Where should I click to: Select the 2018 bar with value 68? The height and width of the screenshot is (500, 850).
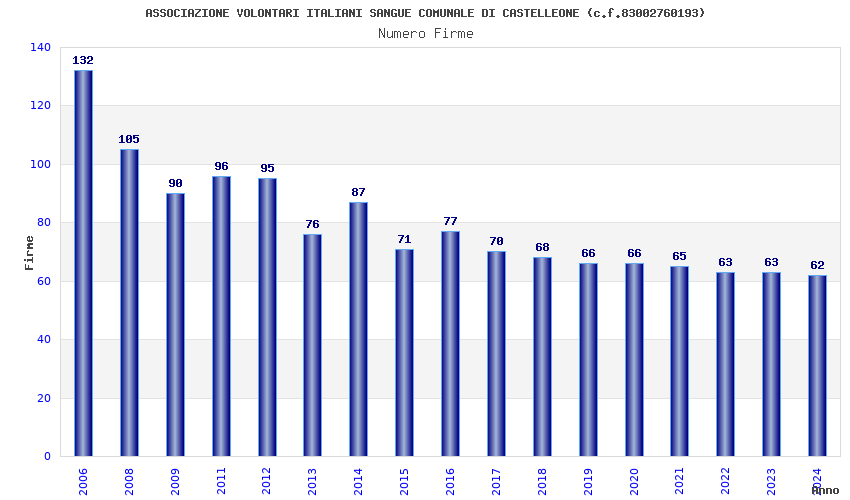(x=542, y=357)
